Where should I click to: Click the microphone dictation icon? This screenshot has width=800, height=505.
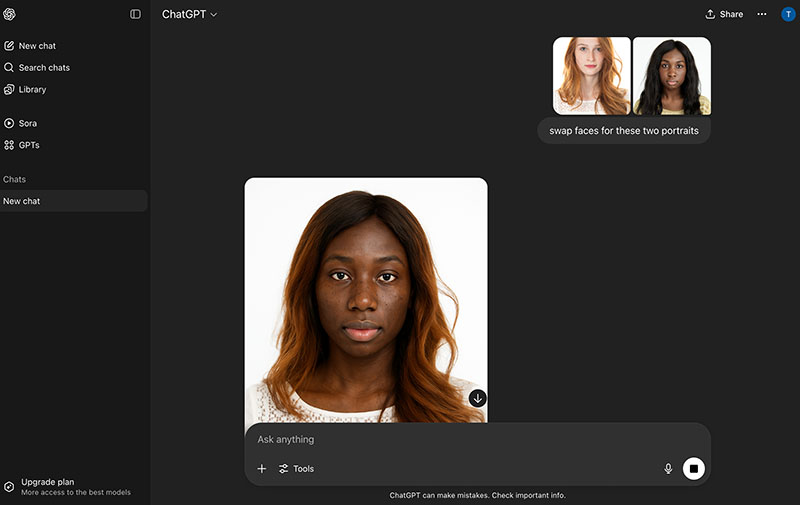[x=668, y=469]
